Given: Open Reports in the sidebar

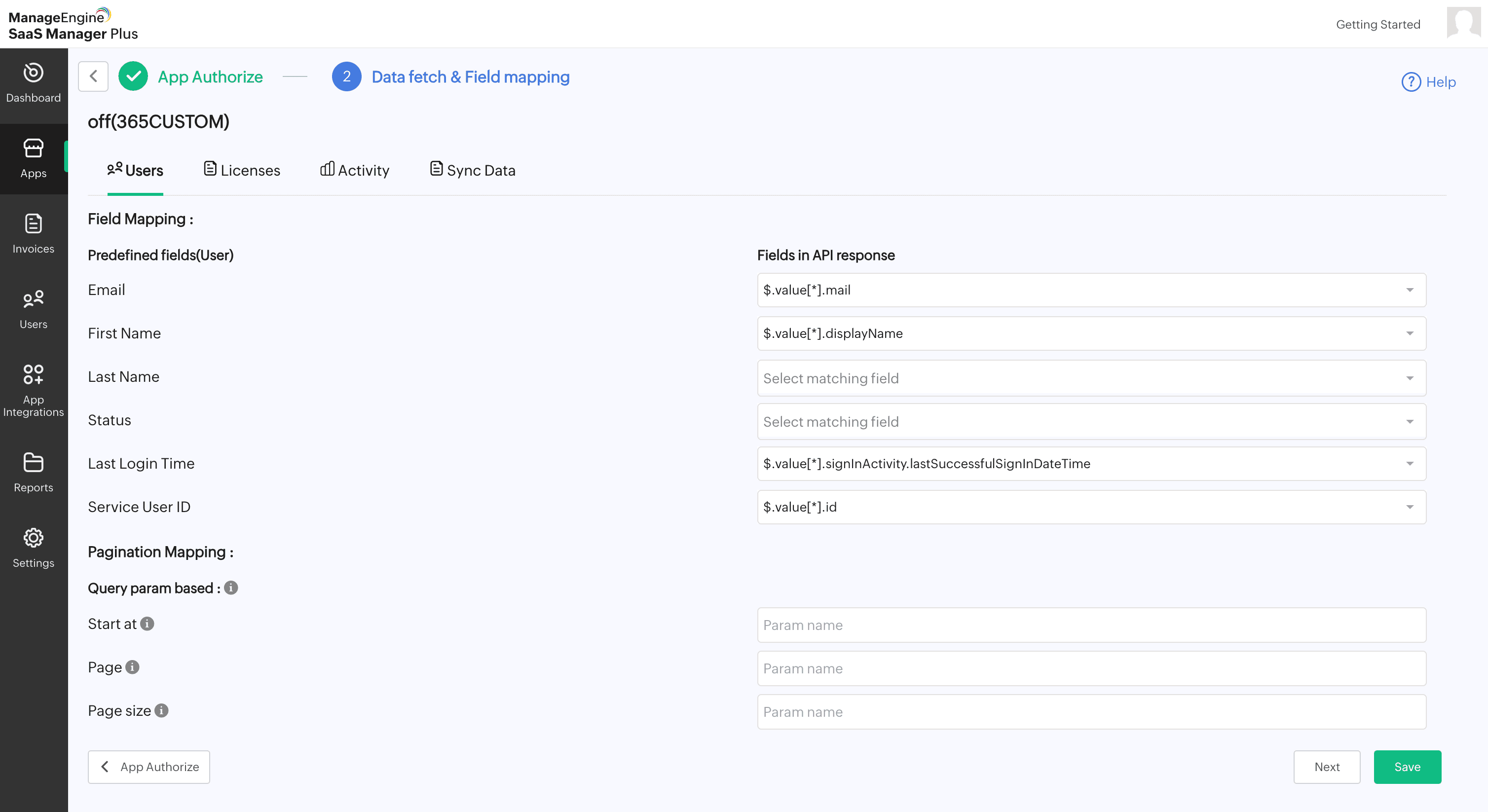Looking at the screenshot, I should click(x=34, y=473).
